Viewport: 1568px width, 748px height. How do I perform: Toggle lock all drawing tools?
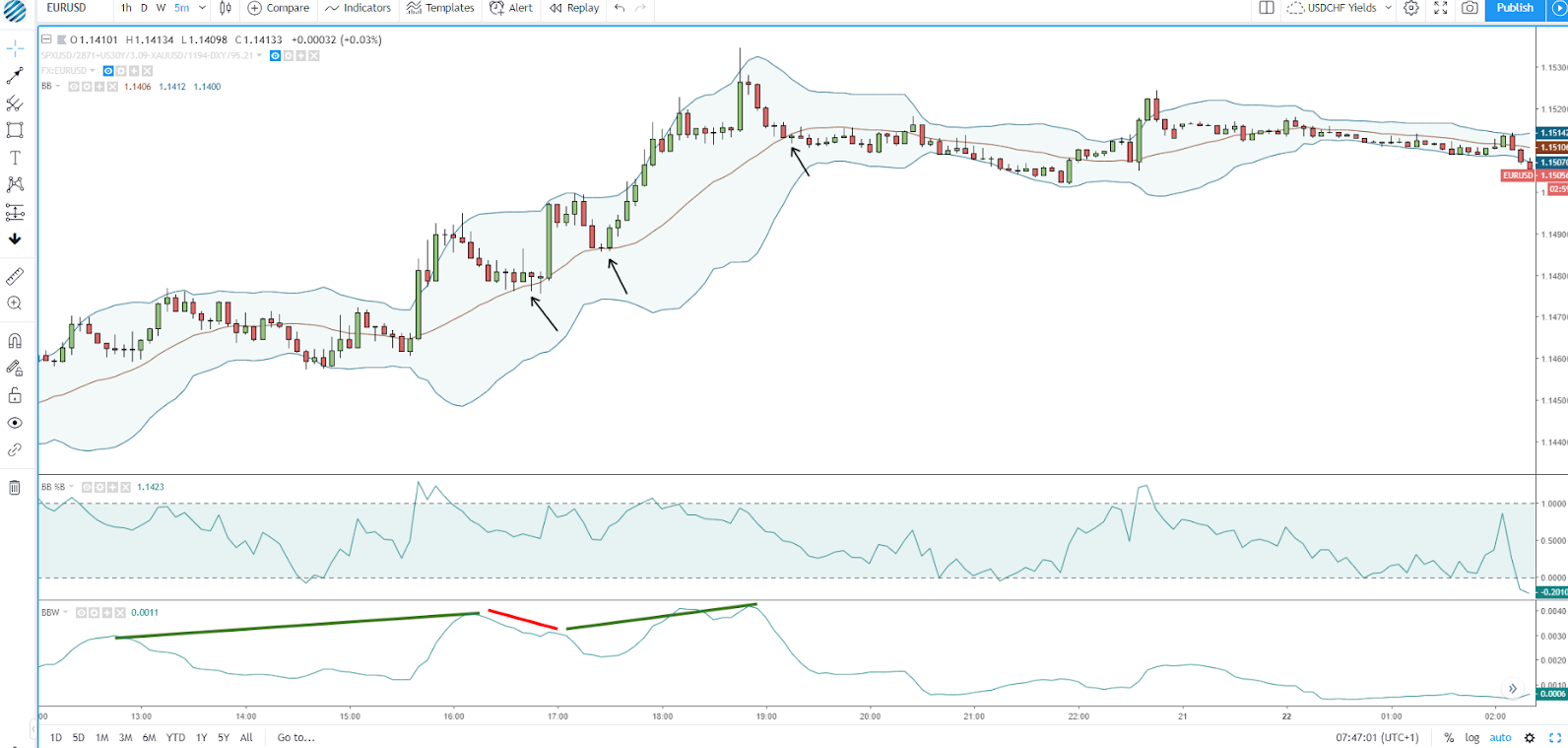pos(15,395)
